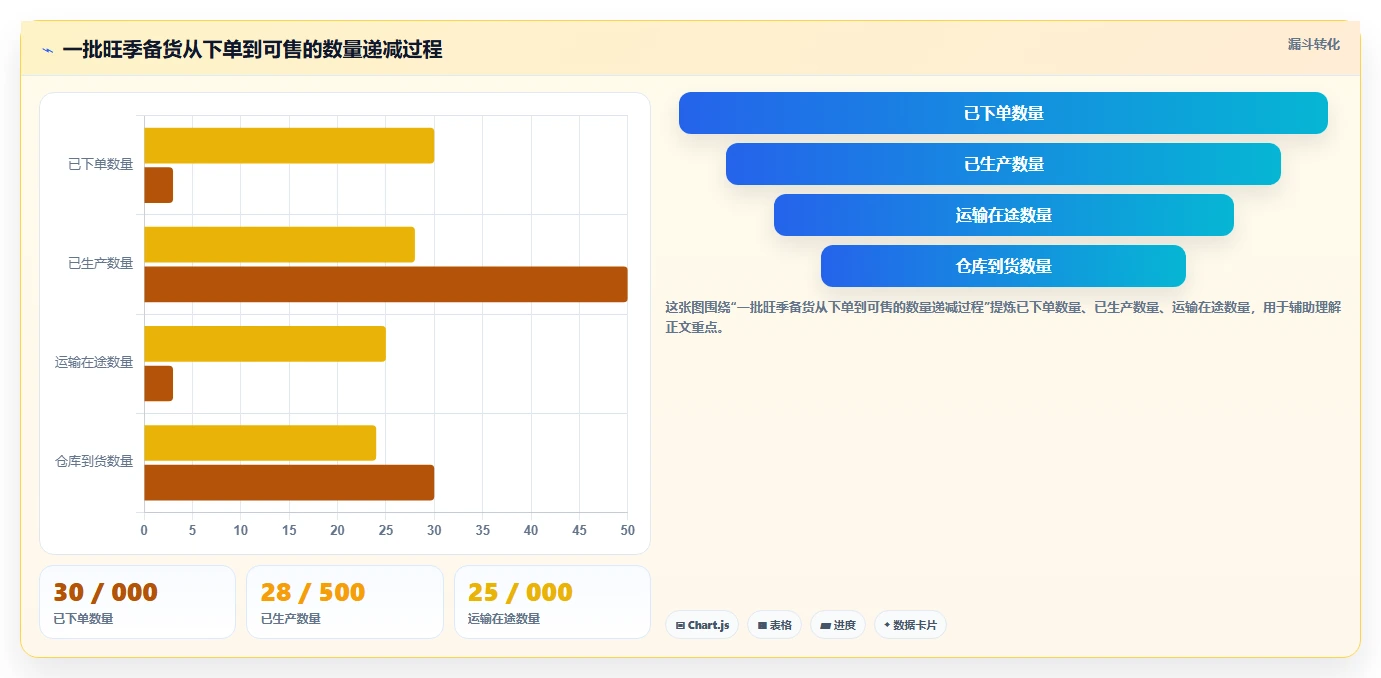Click the 已下单数量 axis label in chart
1381x678 pixels.
click(x=100, y=164)
